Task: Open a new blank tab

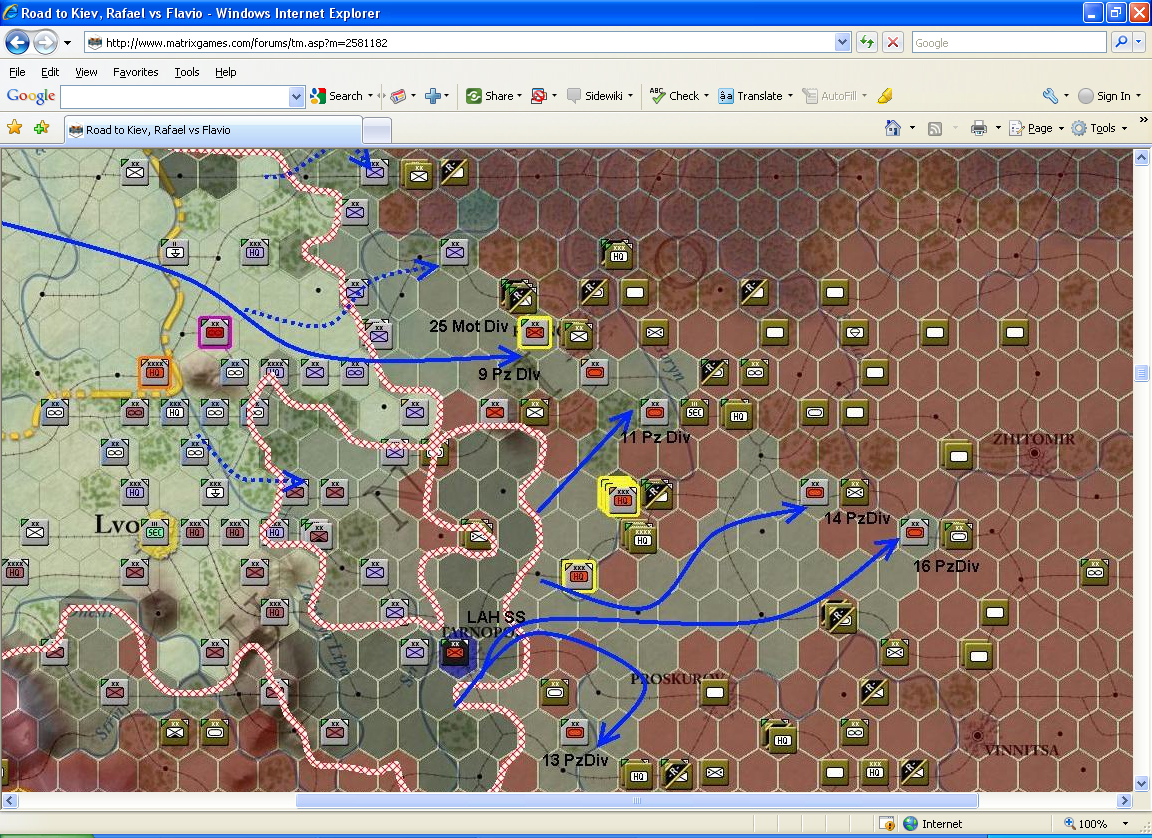Action: pyautogui.click(x=377, y=131)
